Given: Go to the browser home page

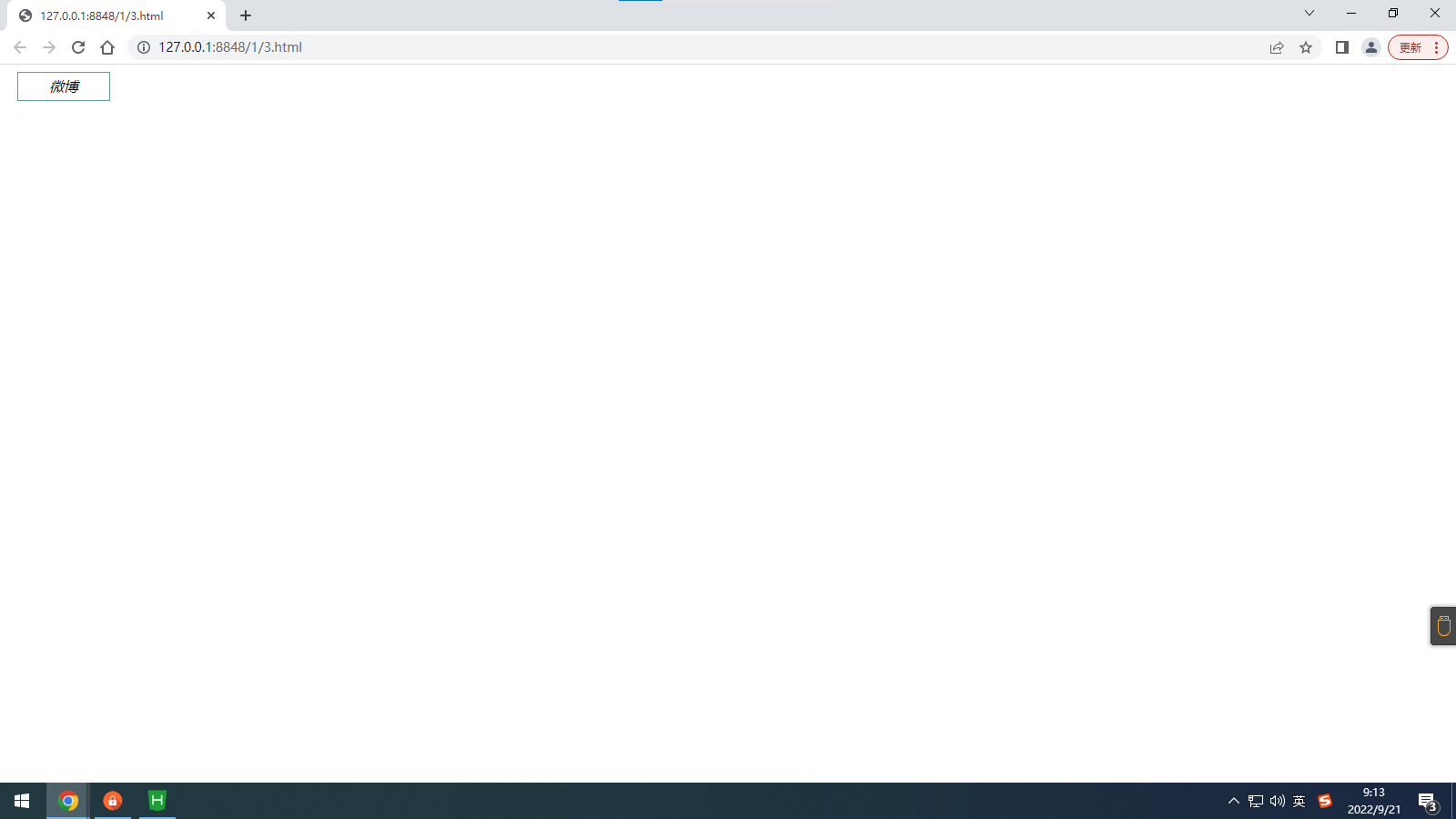Looking at the screenshot, I should click(x=107, y=47).
